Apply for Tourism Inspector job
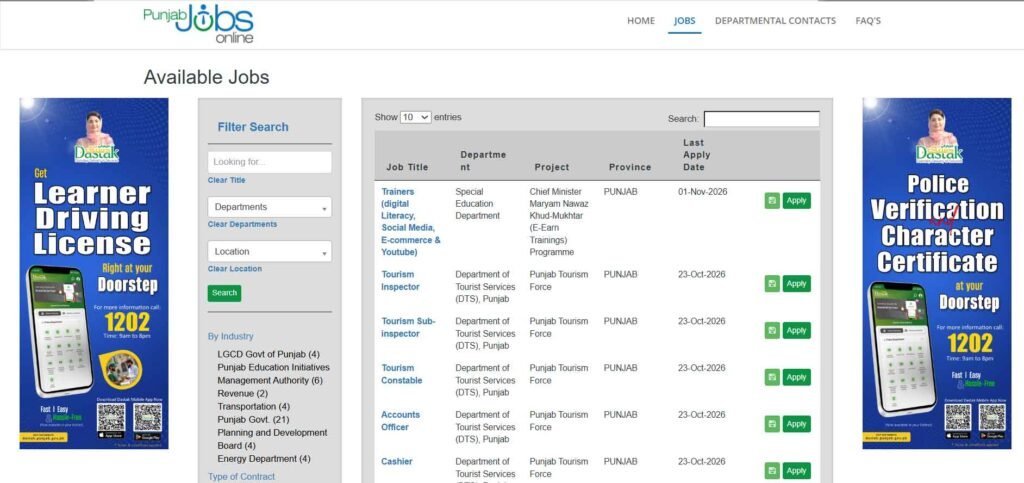 pyautogui.click(x=796, y=283)
